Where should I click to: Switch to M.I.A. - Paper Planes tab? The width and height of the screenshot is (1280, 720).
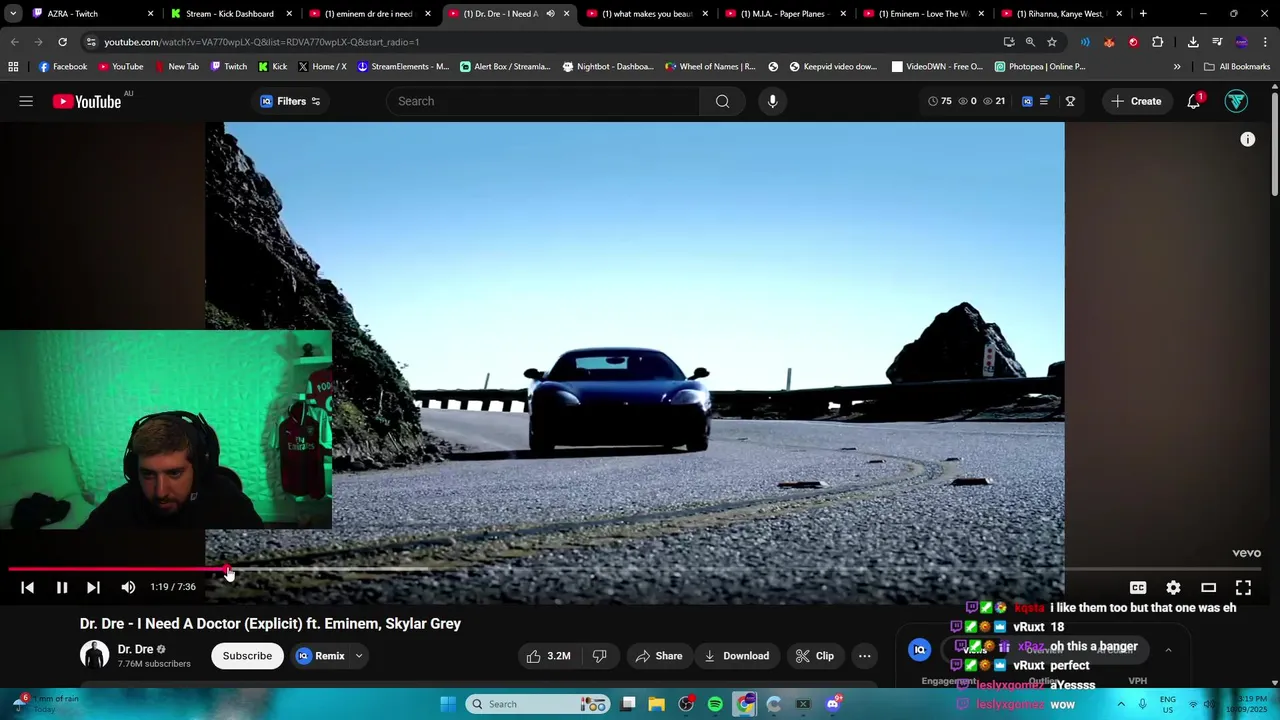click(x=787, y=14)
